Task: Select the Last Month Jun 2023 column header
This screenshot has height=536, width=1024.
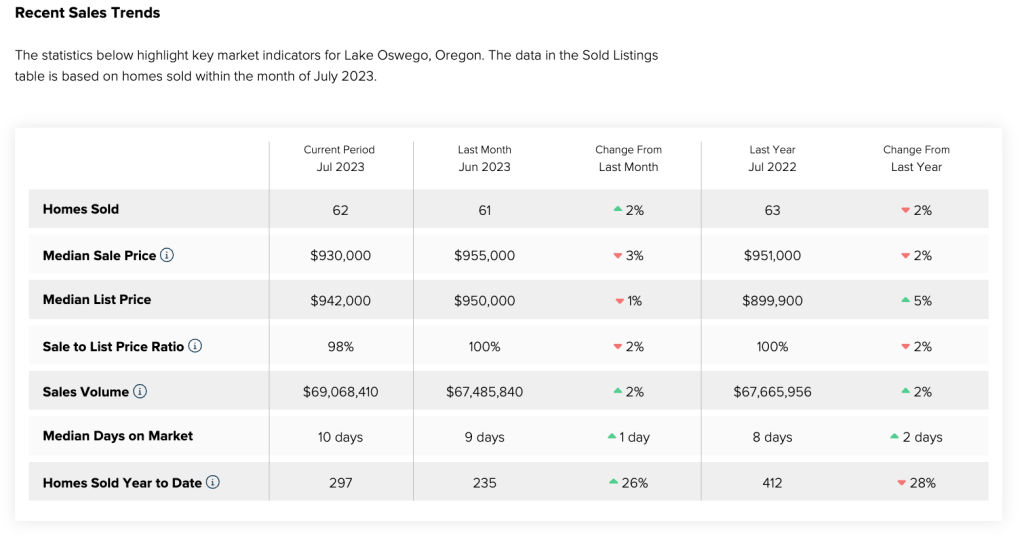Action: click(484, 158)
